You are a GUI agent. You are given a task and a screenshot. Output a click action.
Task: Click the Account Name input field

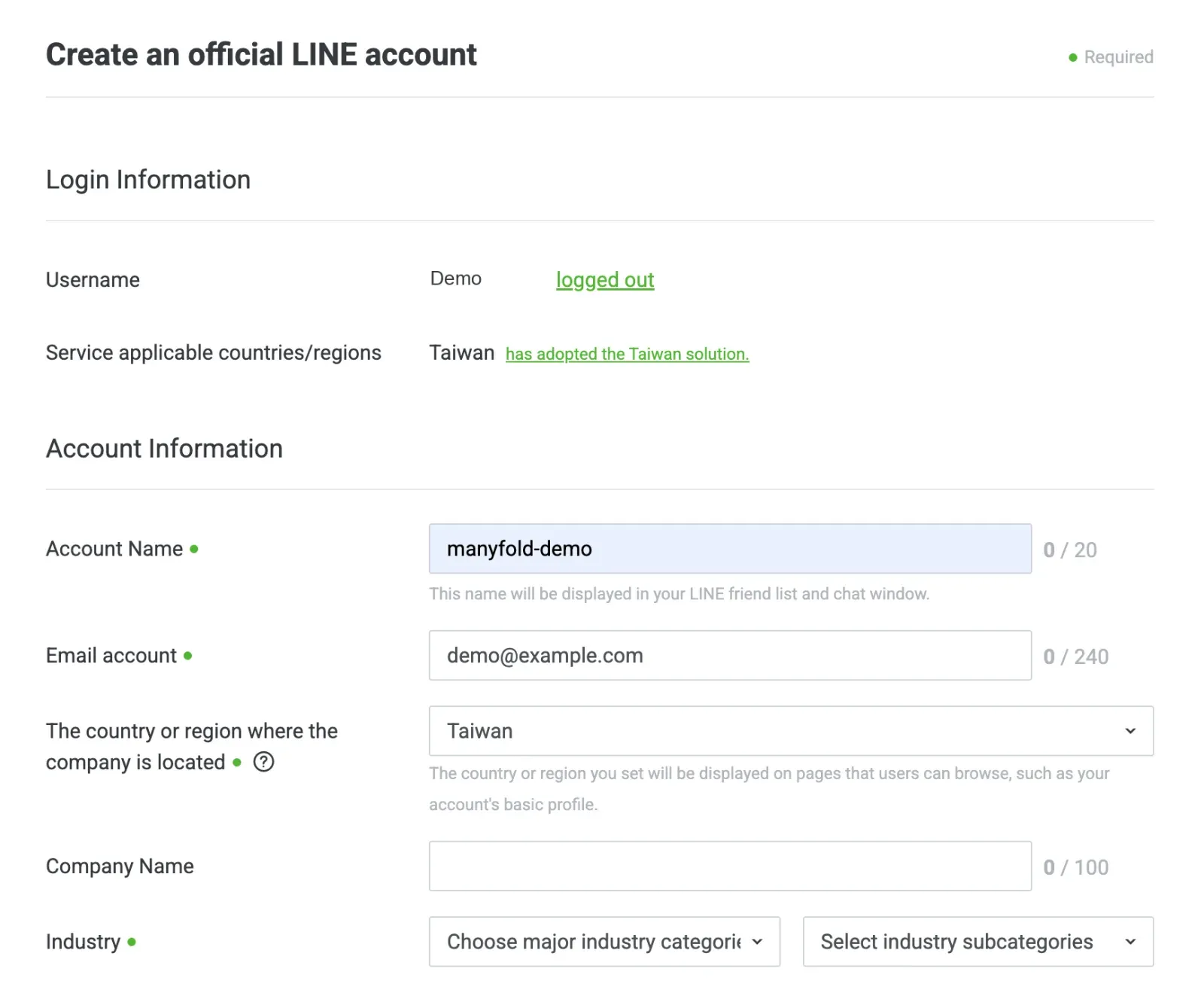pos(730,549)
